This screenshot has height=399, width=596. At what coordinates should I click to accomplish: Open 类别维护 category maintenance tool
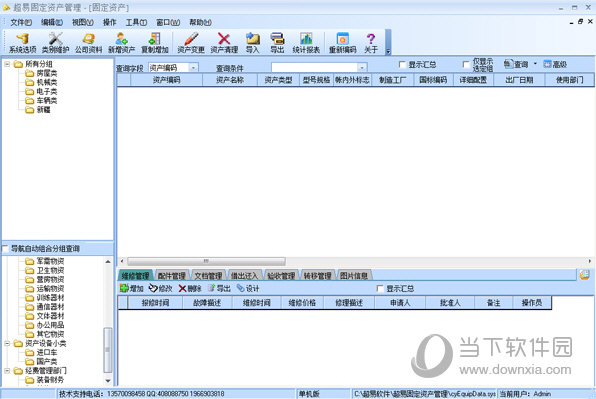point(55,43)
